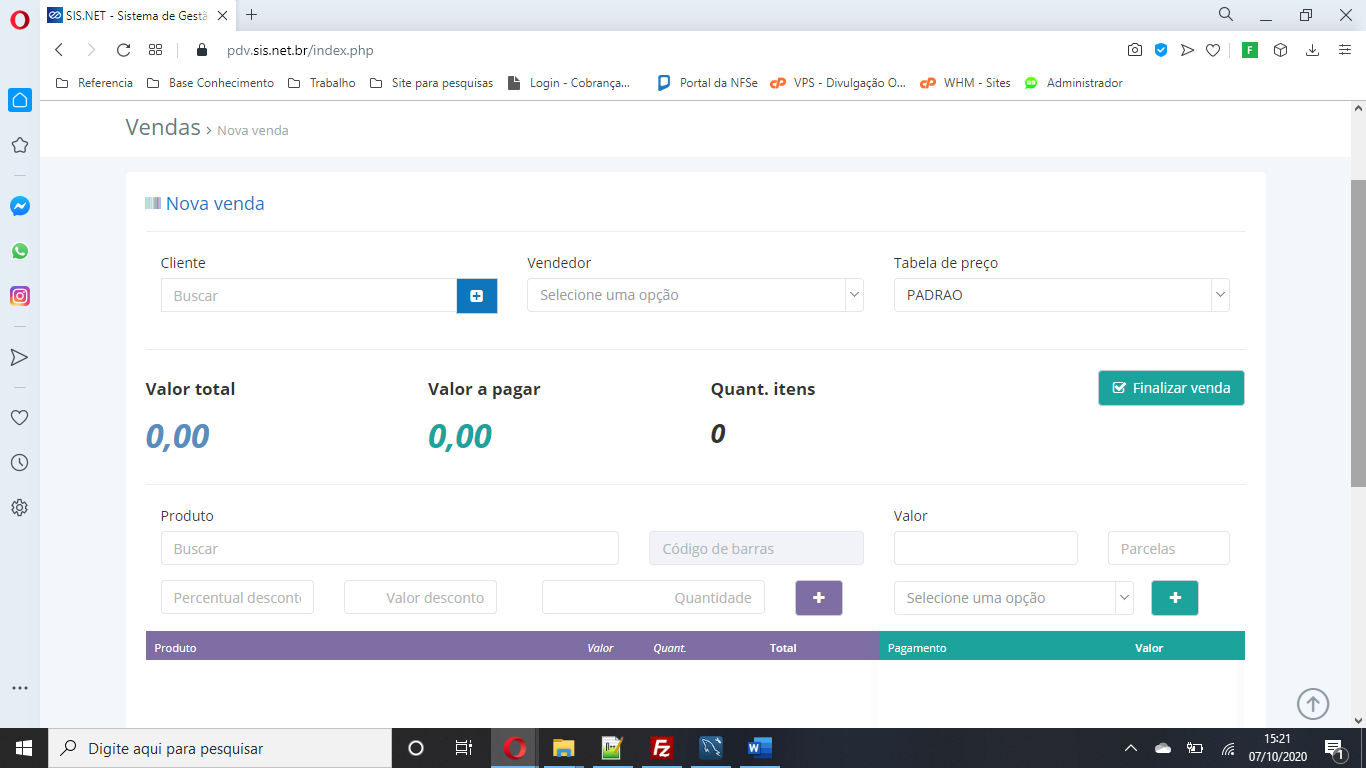
Task: Open Opera sidebar home icon
Action: click(19, 100)
